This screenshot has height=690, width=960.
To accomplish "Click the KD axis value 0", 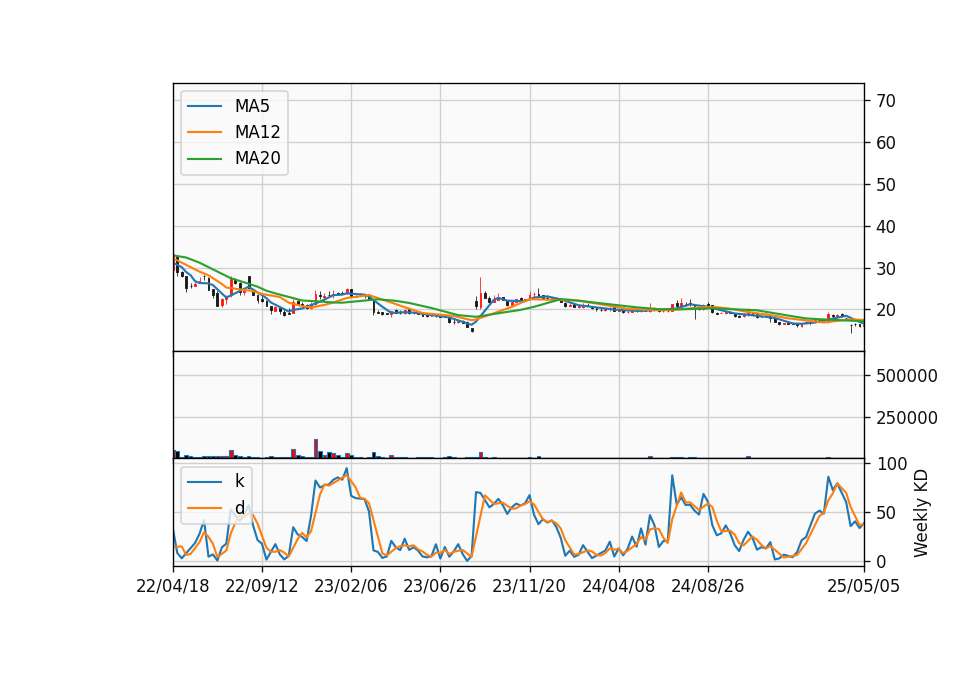I will click(881, 561).
